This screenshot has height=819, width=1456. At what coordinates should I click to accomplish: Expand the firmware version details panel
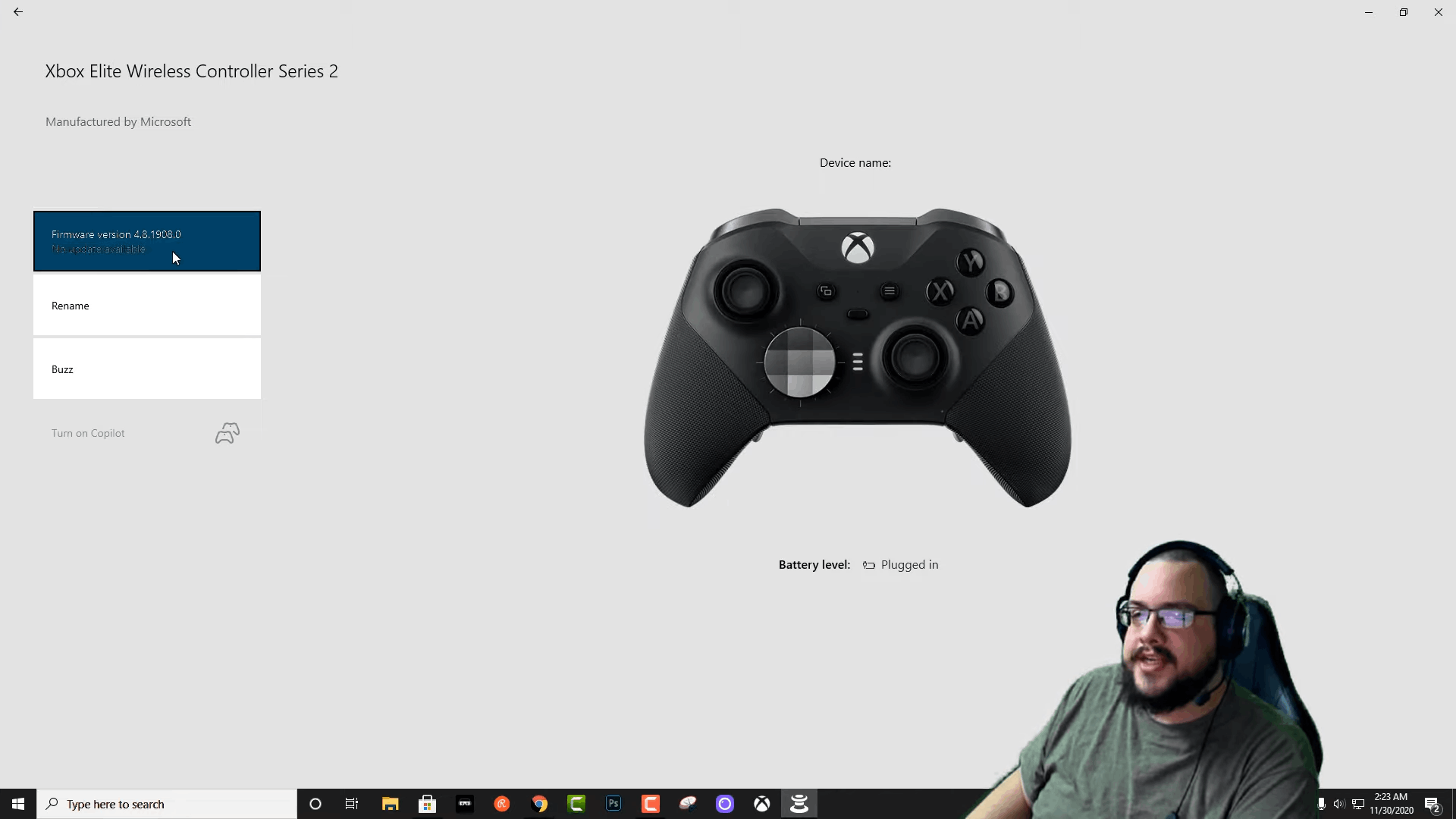[146, 241]
